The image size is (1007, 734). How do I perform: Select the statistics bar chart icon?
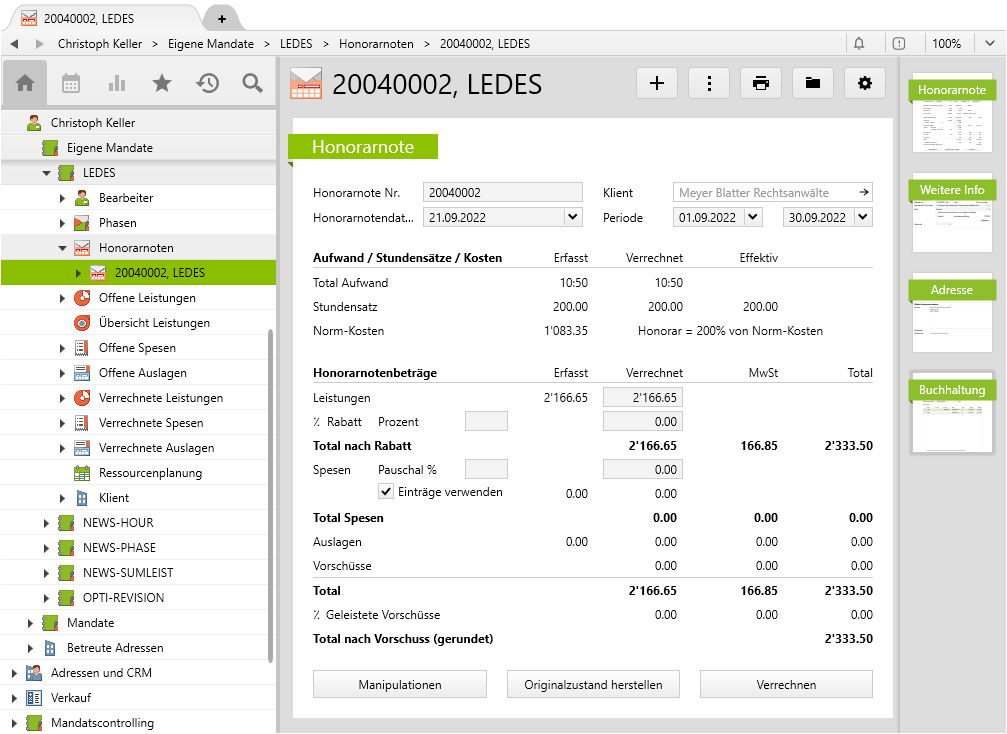(116, 83)
